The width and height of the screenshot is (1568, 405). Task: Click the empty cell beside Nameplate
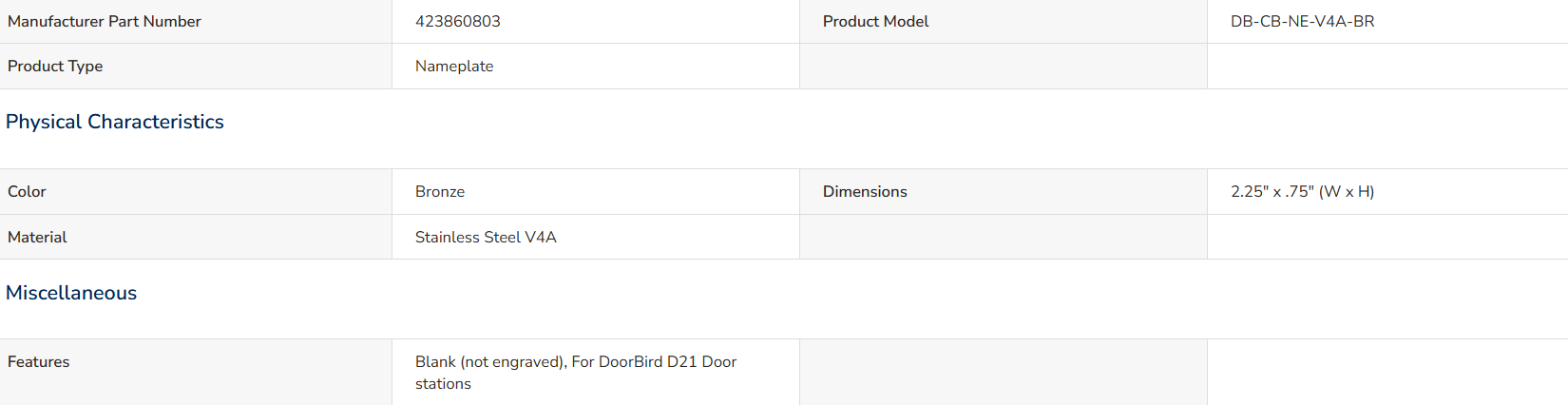pos(1004,66)
